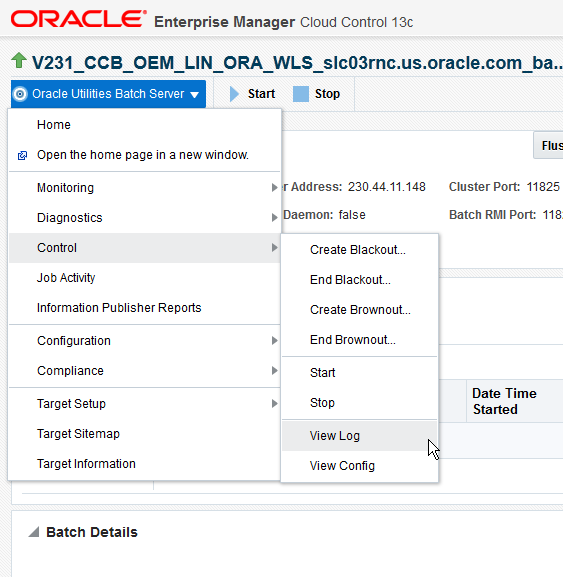Image resolution: width=563 pixels, height=577 pixels.
Task: Choose Create Brownout... in the Control submenu
Action: click(x=360, y=310)
